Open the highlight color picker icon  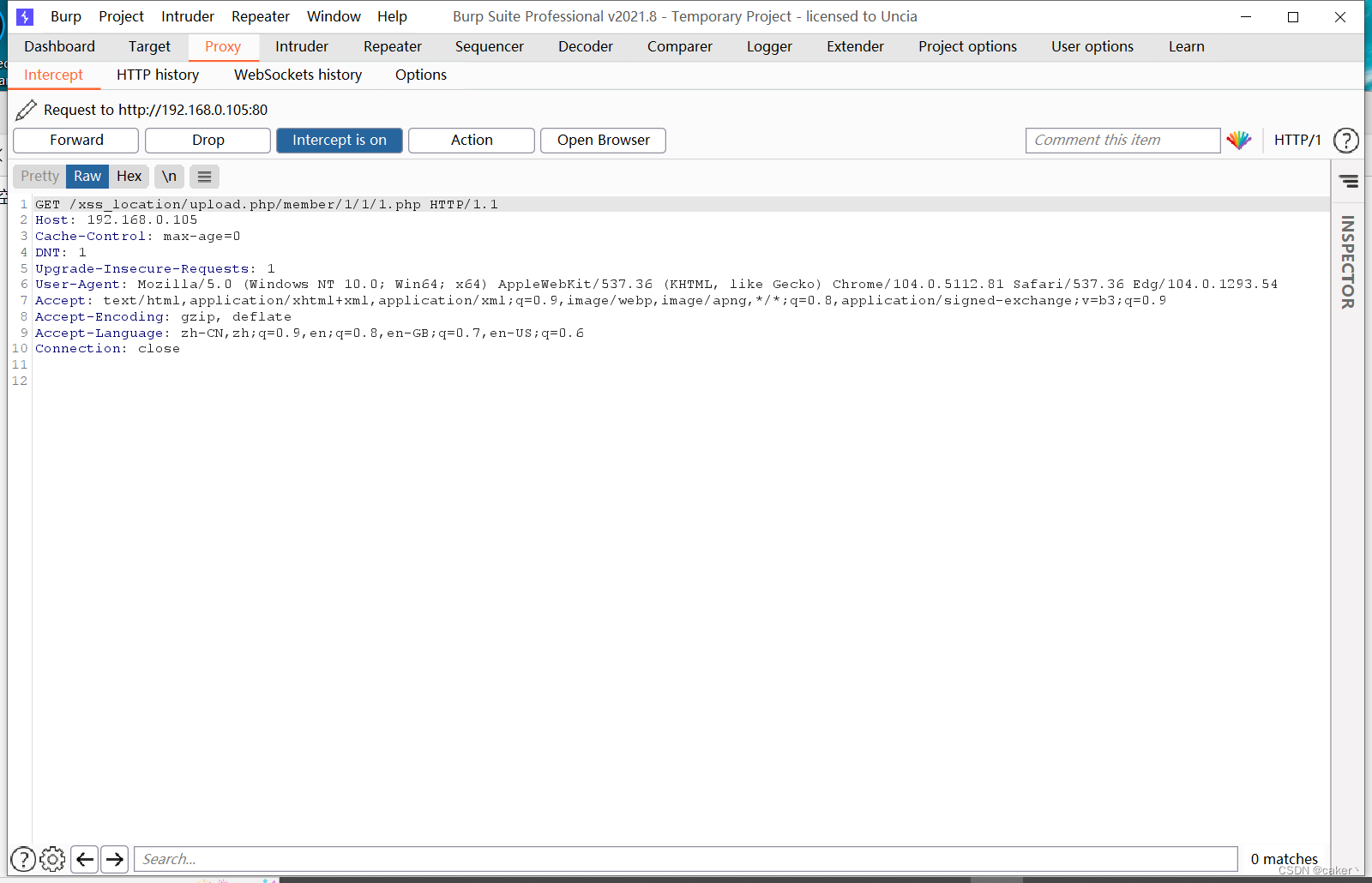coord(1239,140)
